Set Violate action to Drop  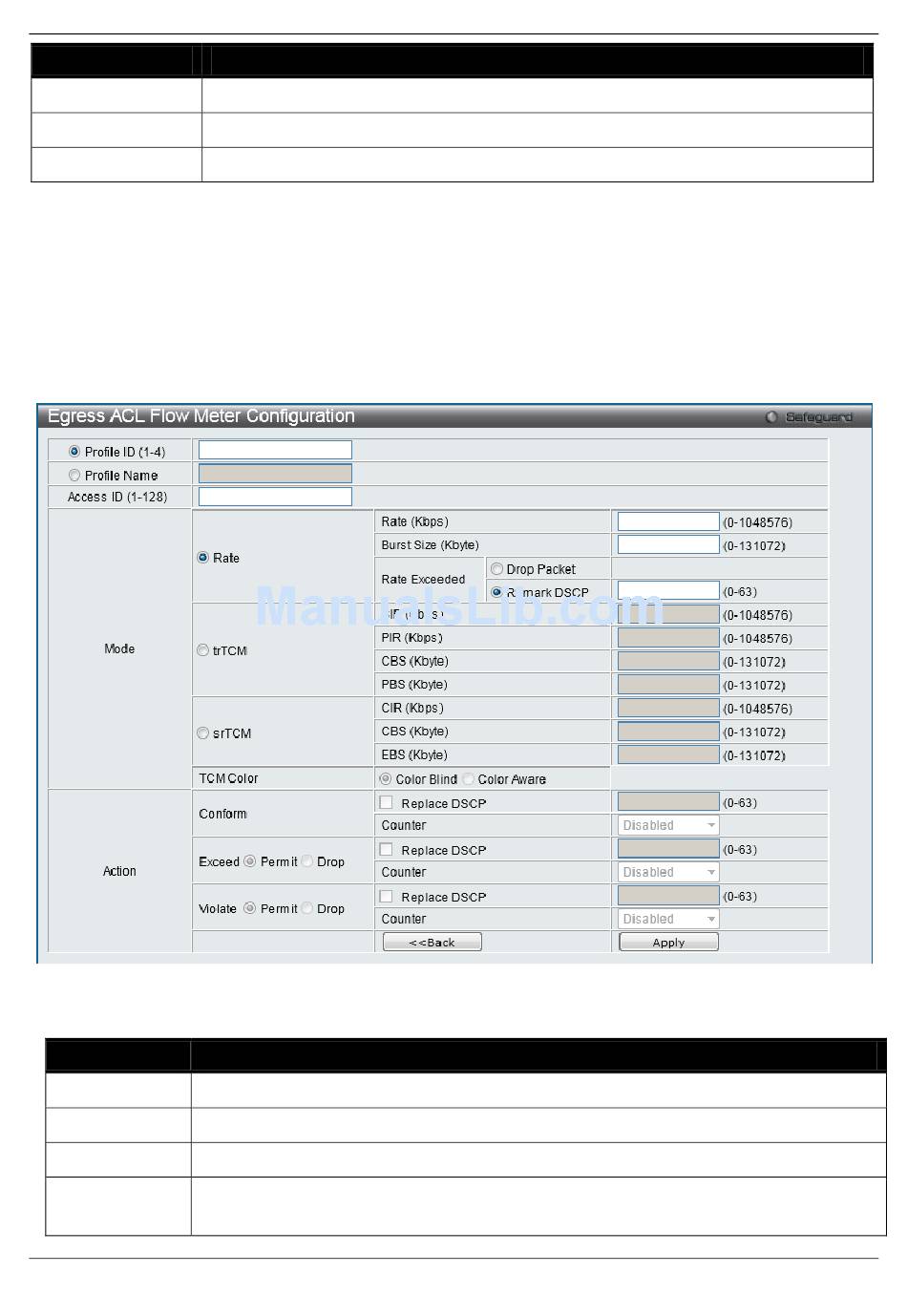coord(307,908)
